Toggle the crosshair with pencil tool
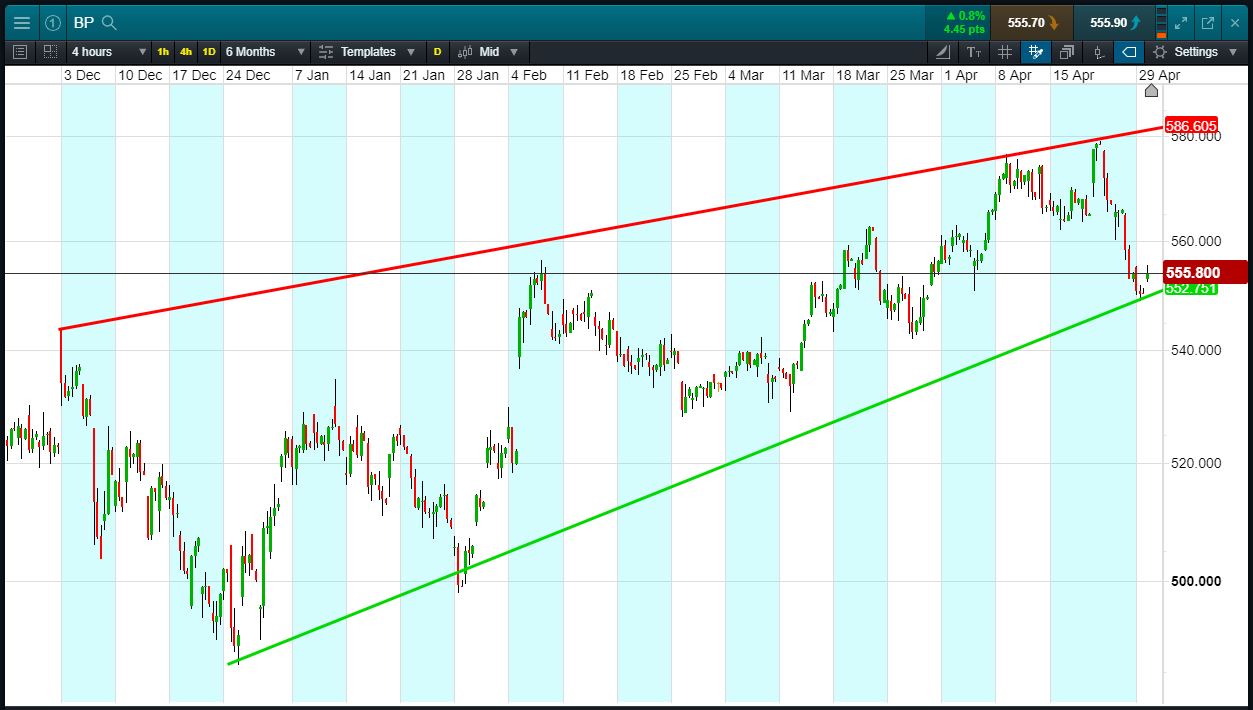Viewport: 1253px width, 710px height. (x=1036, y=52)
